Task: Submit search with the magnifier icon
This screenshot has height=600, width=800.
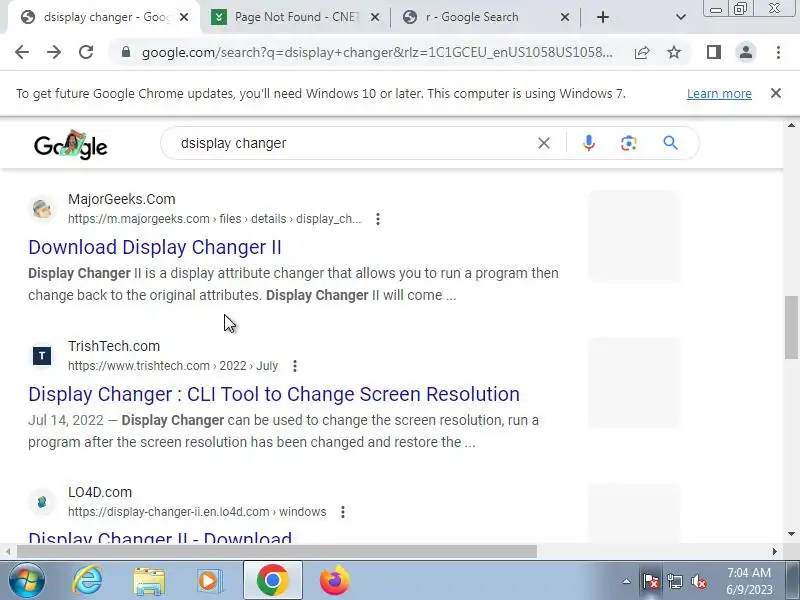Action: pos(670,143)
